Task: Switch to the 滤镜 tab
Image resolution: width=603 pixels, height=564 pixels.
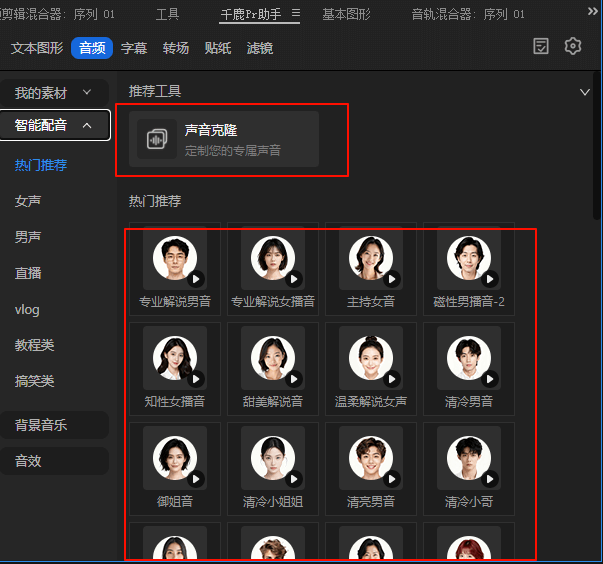Action: point(260,48)
